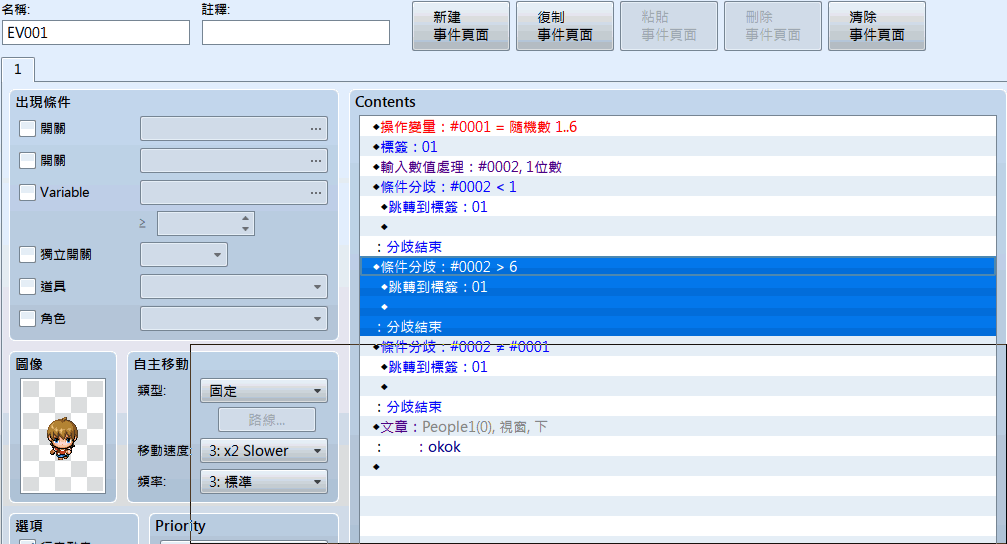
Task: Open the 頻率 dropdown showing 3: 標準
Action: (x=264, y=482)
